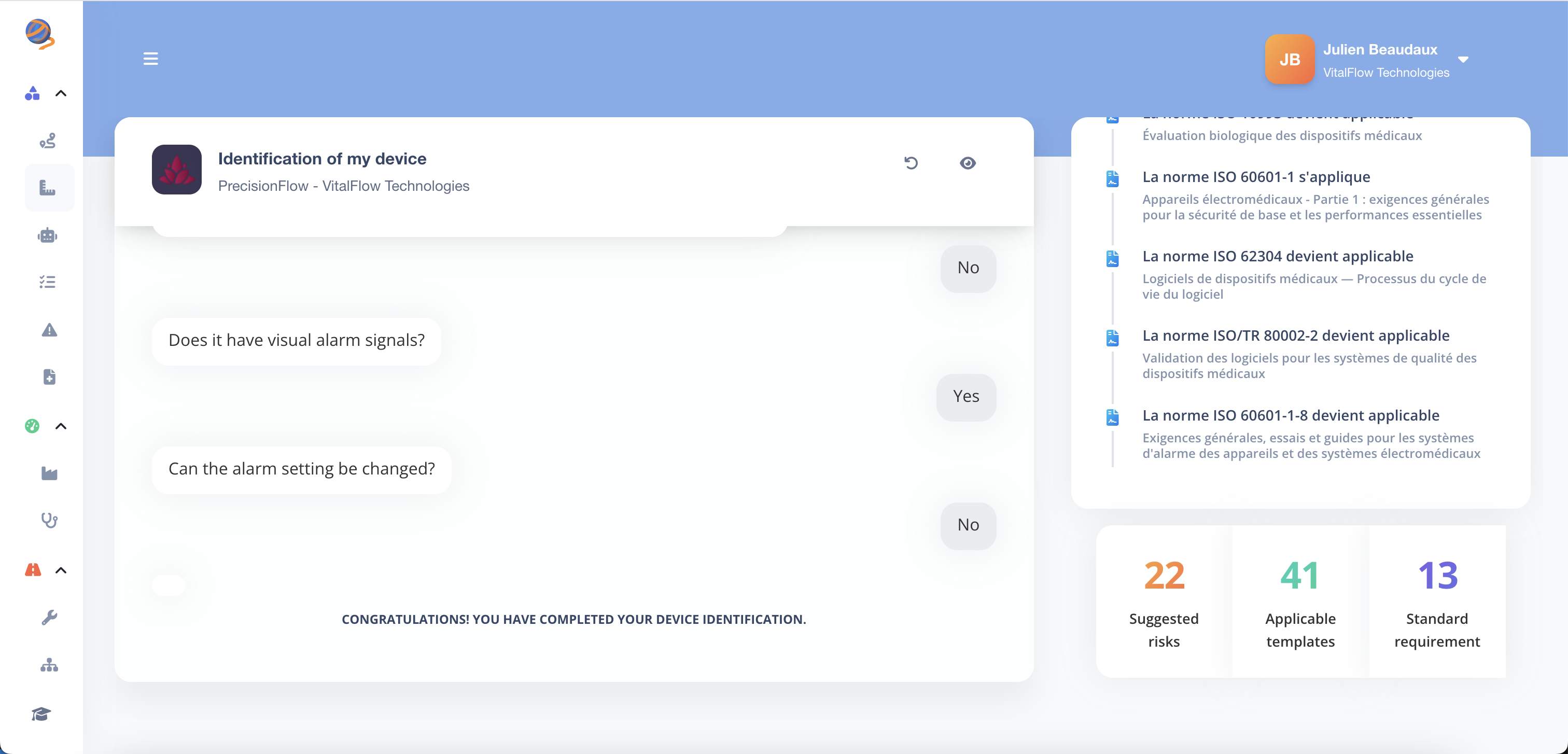
Task: Collapse the green dashboard sidebar section chevron
Action: point(61,426)
